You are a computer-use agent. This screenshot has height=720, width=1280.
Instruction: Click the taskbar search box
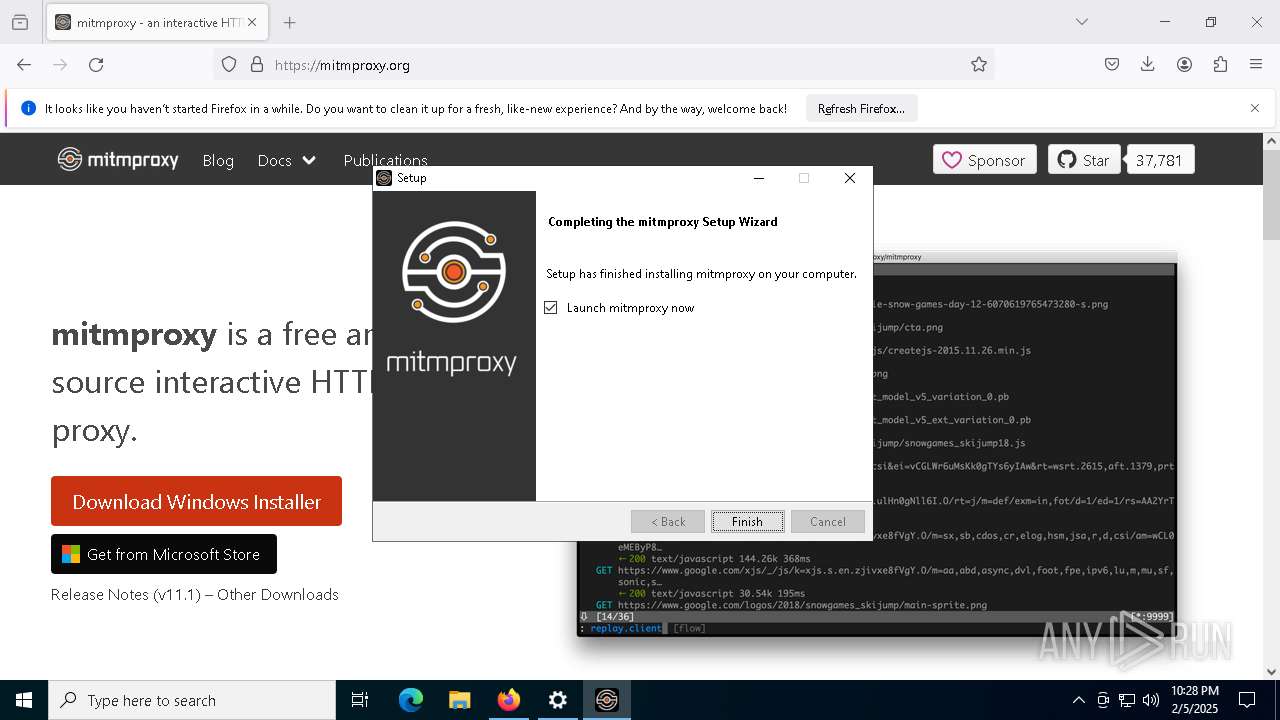tap(192, 700)
